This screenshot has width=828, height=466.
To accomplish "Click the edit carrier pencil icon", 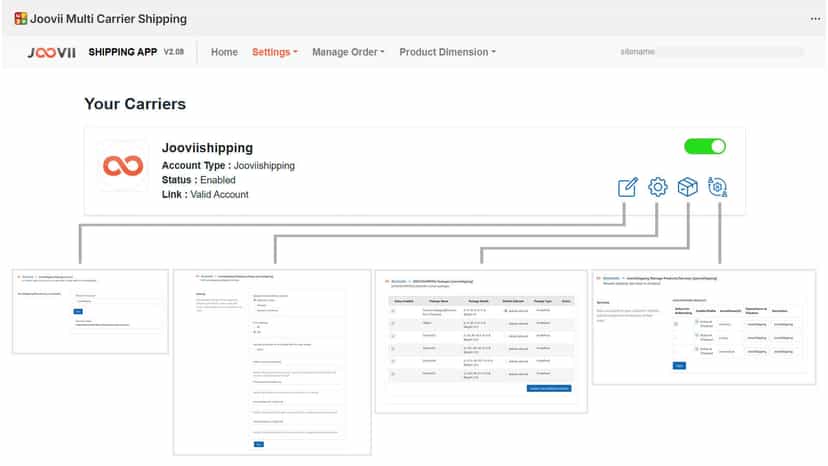I will (x=628, y=187).
